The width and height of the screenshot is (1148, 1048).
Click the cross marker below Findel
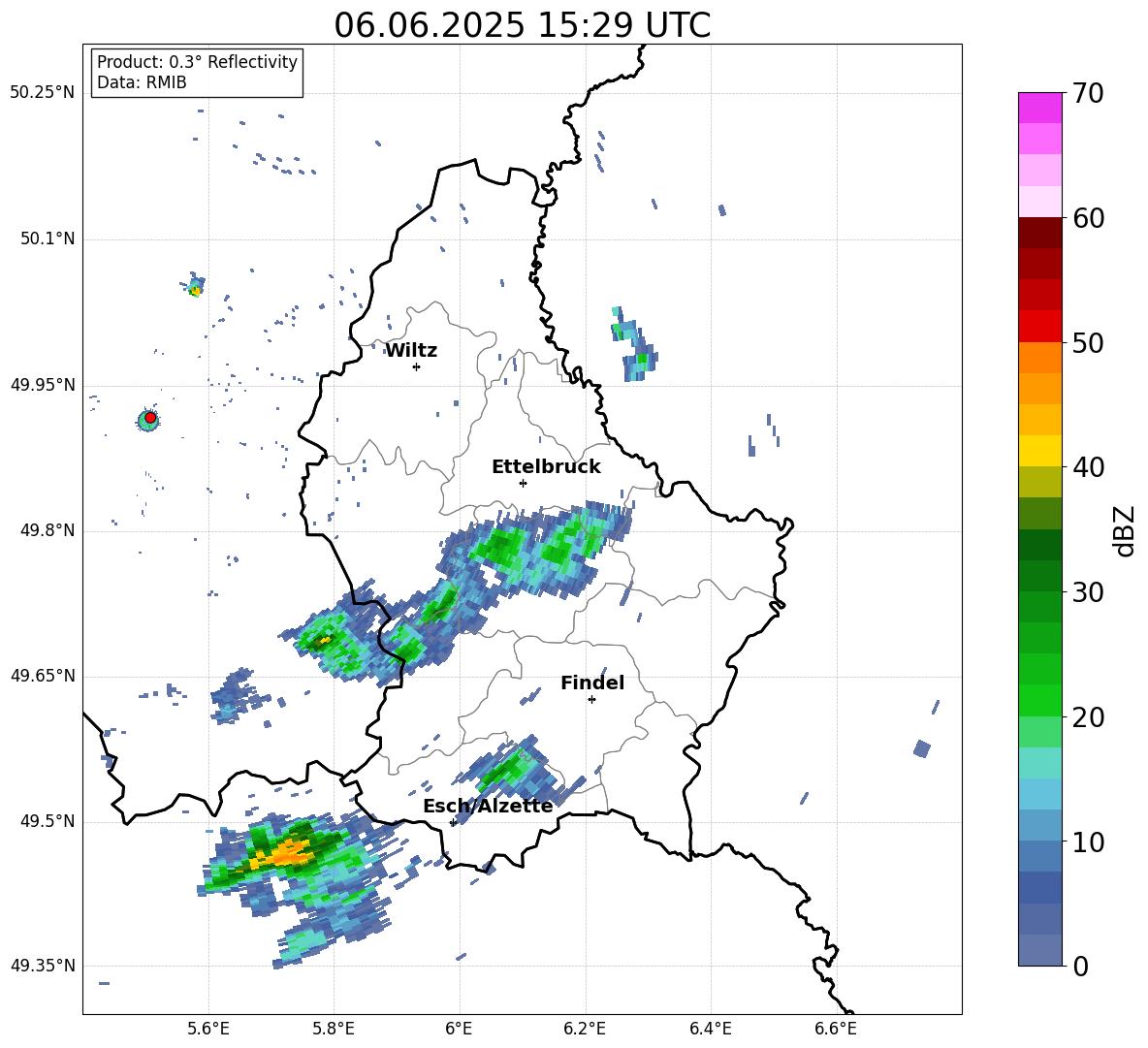click(x=591, y=700)
